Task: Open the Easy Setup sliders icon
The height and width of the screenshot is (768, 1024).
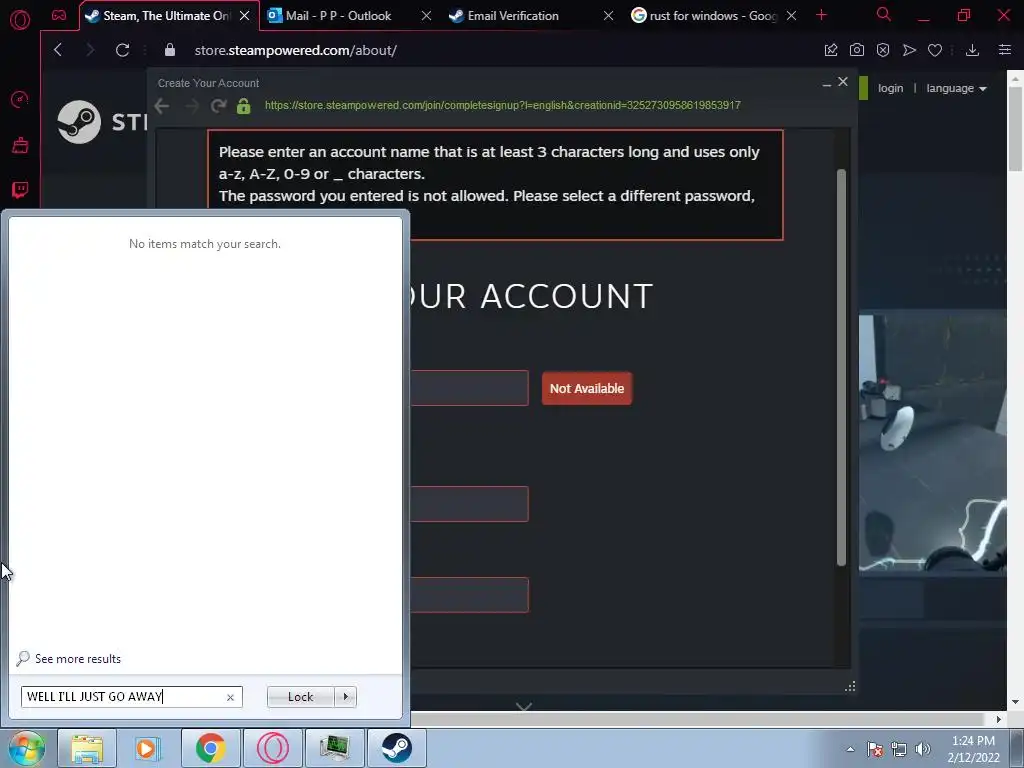Action: [1005, 50]
